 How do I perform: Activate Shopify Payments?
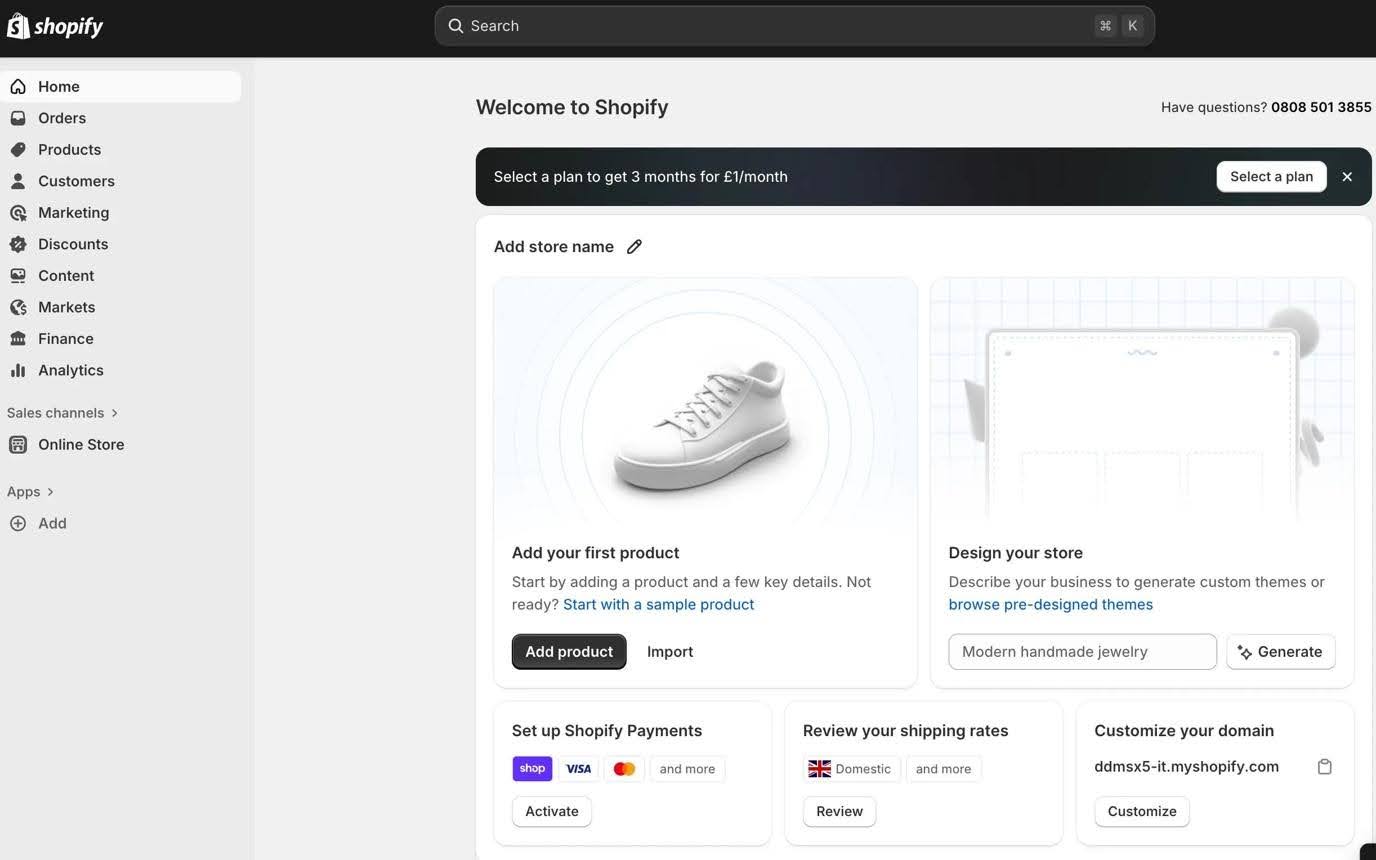pyautogui.click(x=552, y=811)
